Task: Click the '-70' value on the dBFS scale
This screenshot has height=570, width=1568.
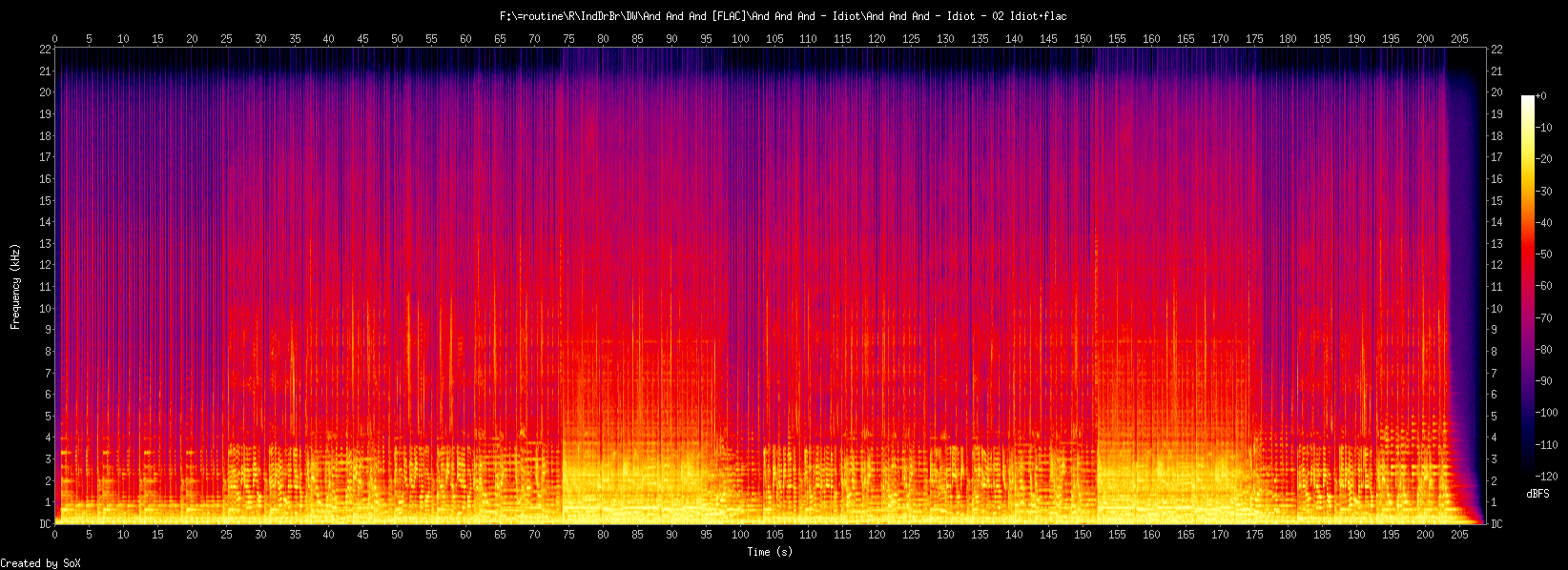Action: (1544, 318)
